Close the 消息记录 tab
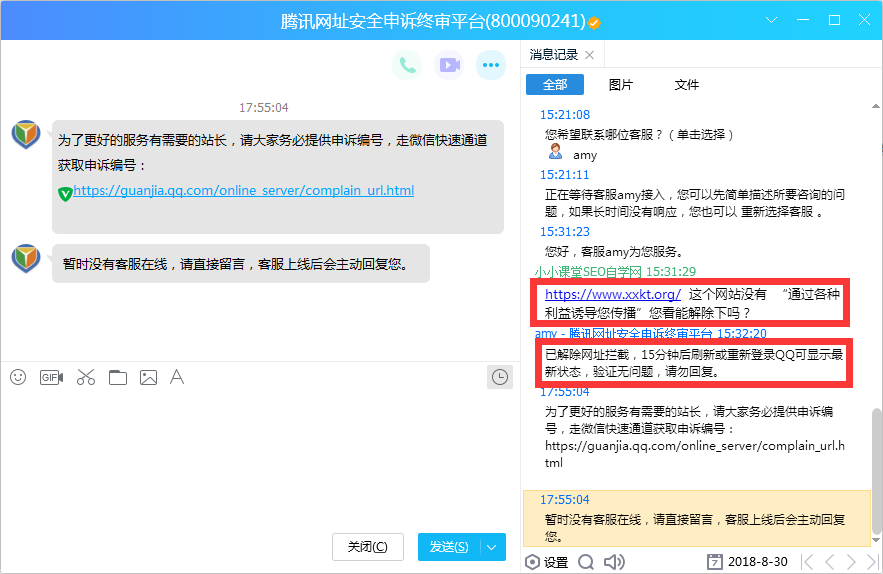 (x=590, y=55)
